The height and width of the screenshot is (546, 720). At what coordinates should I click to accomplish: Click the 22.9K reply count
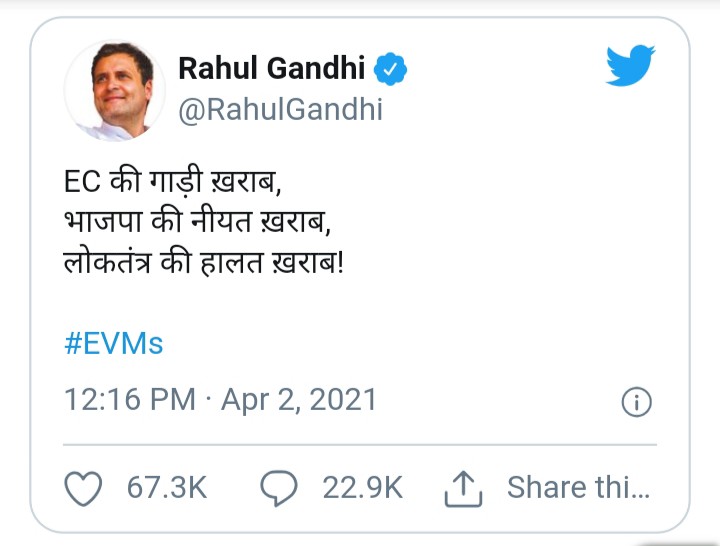coord(362,488)
